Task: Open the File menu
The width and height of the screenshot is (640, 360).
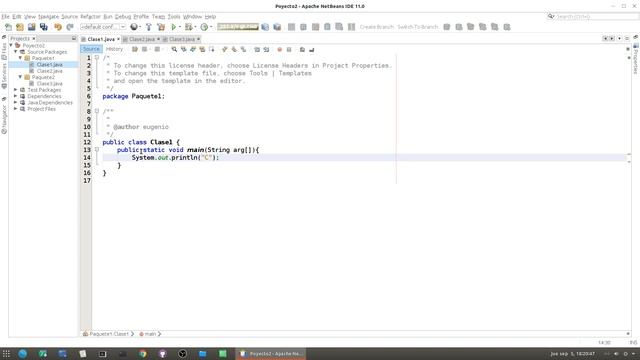Action: tap(5, 17)
